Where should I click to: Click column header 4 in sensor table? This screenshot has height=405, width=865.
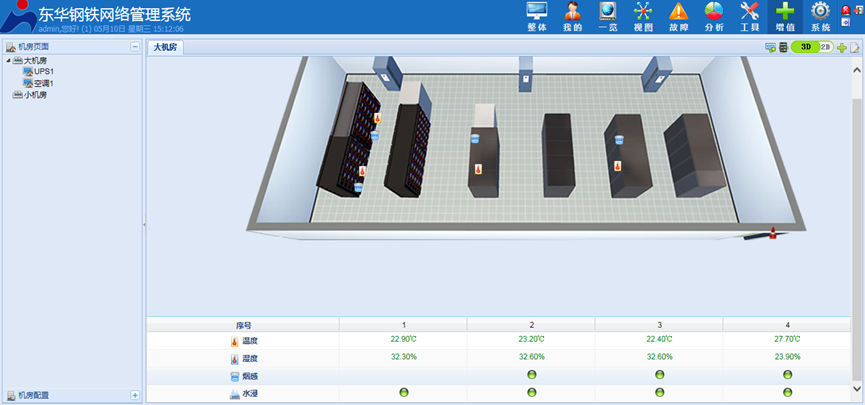click(787, 325)
